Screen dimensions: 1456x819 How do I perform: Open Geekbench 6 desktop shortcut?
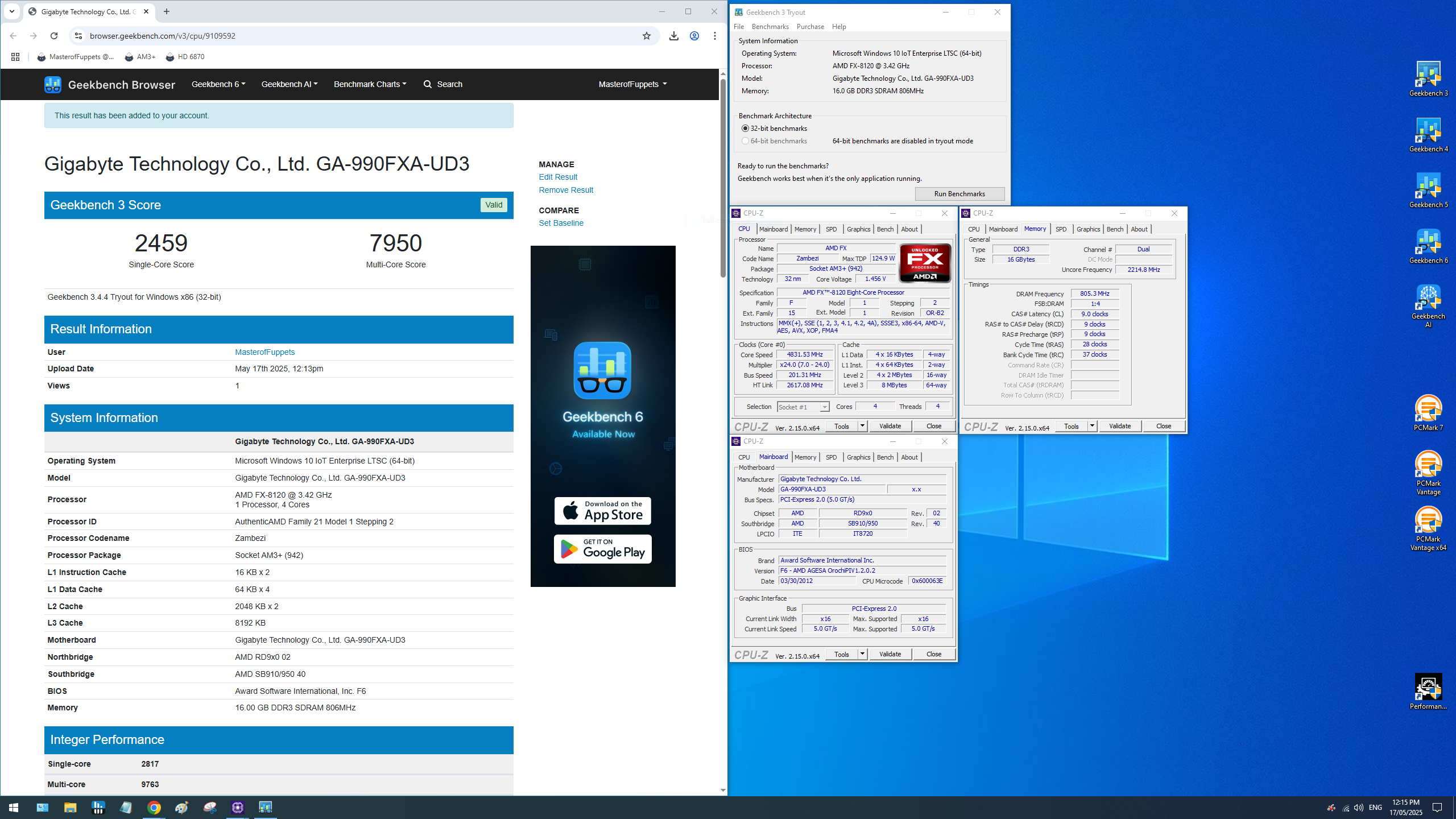1428,246
